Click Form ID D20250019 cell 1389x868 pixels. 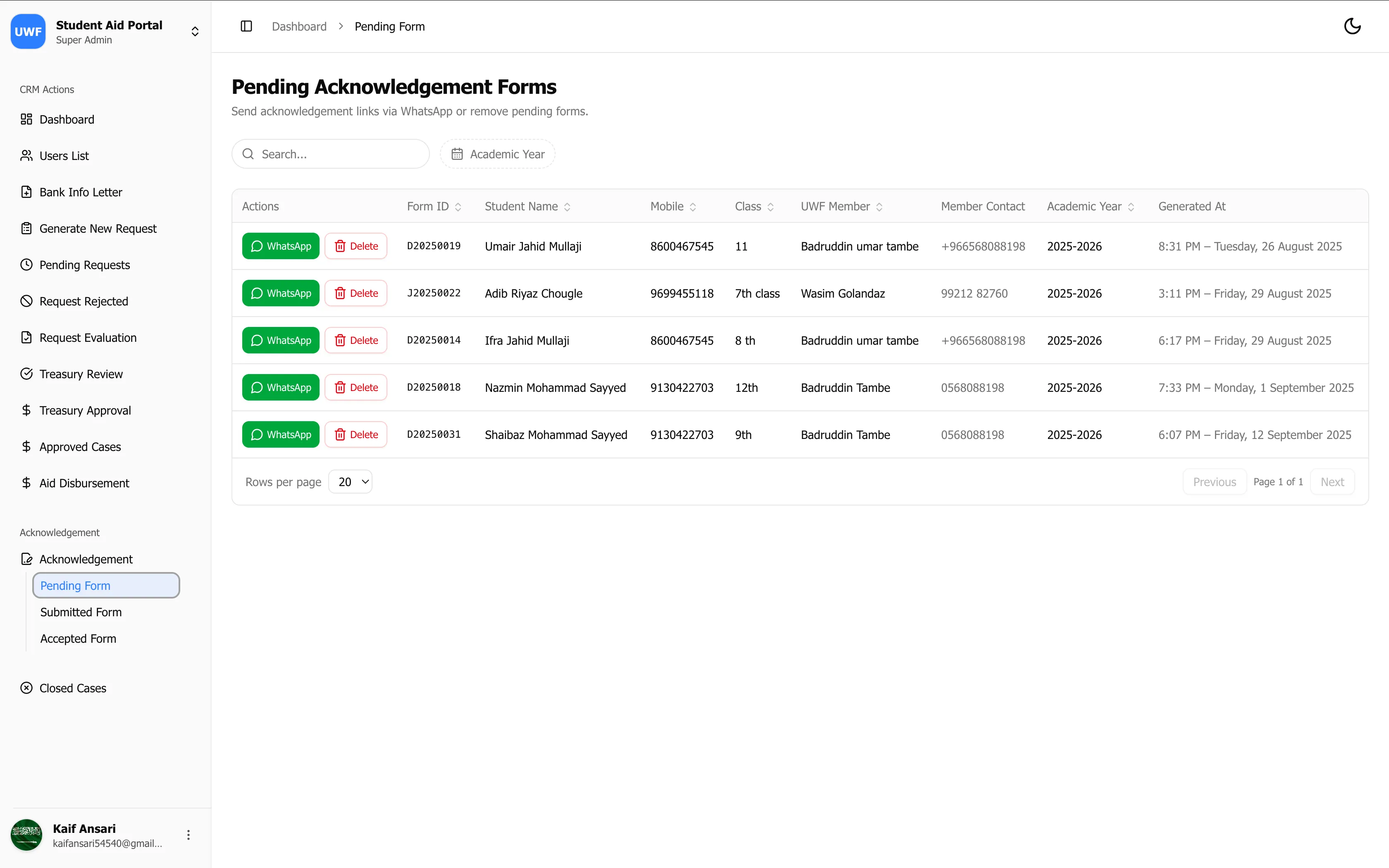[434, 246]
